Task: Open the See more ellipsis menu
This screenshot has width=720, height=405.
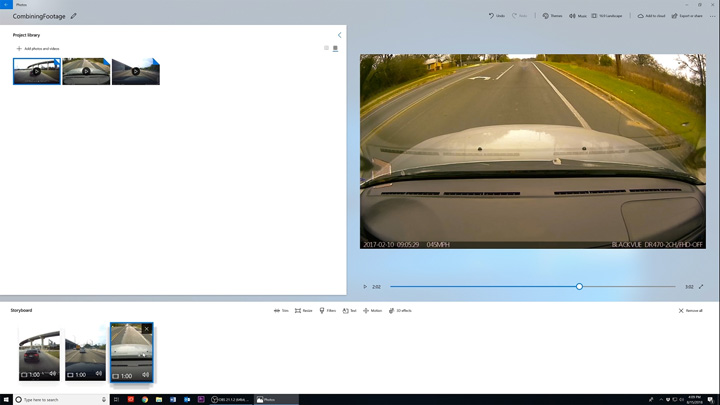Action: (x=713, y=16)
